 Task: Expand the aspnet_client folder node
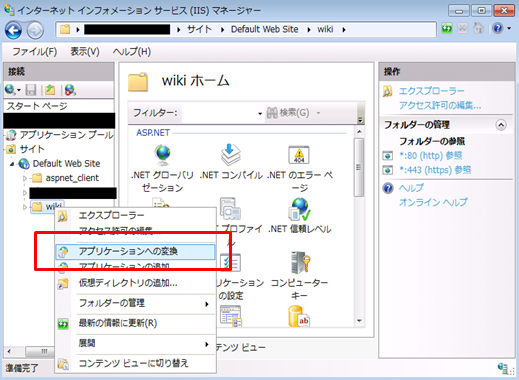25,178
